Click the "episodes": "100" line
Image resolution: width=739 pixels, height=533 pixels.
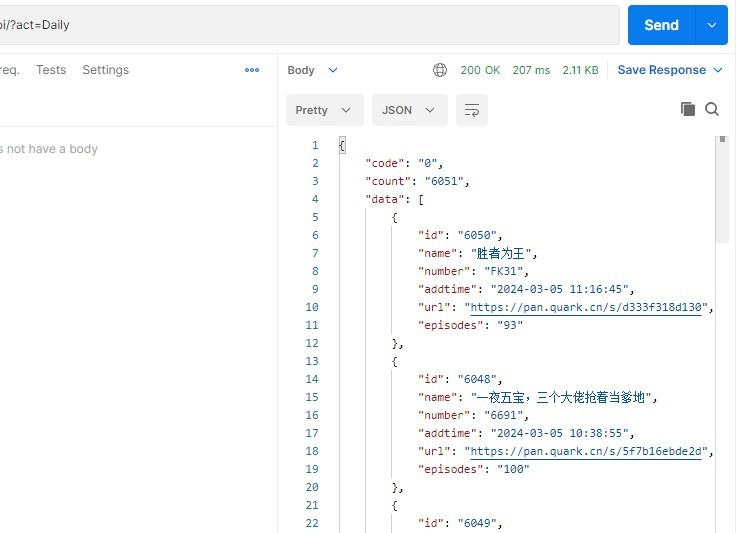click(474, 469)
